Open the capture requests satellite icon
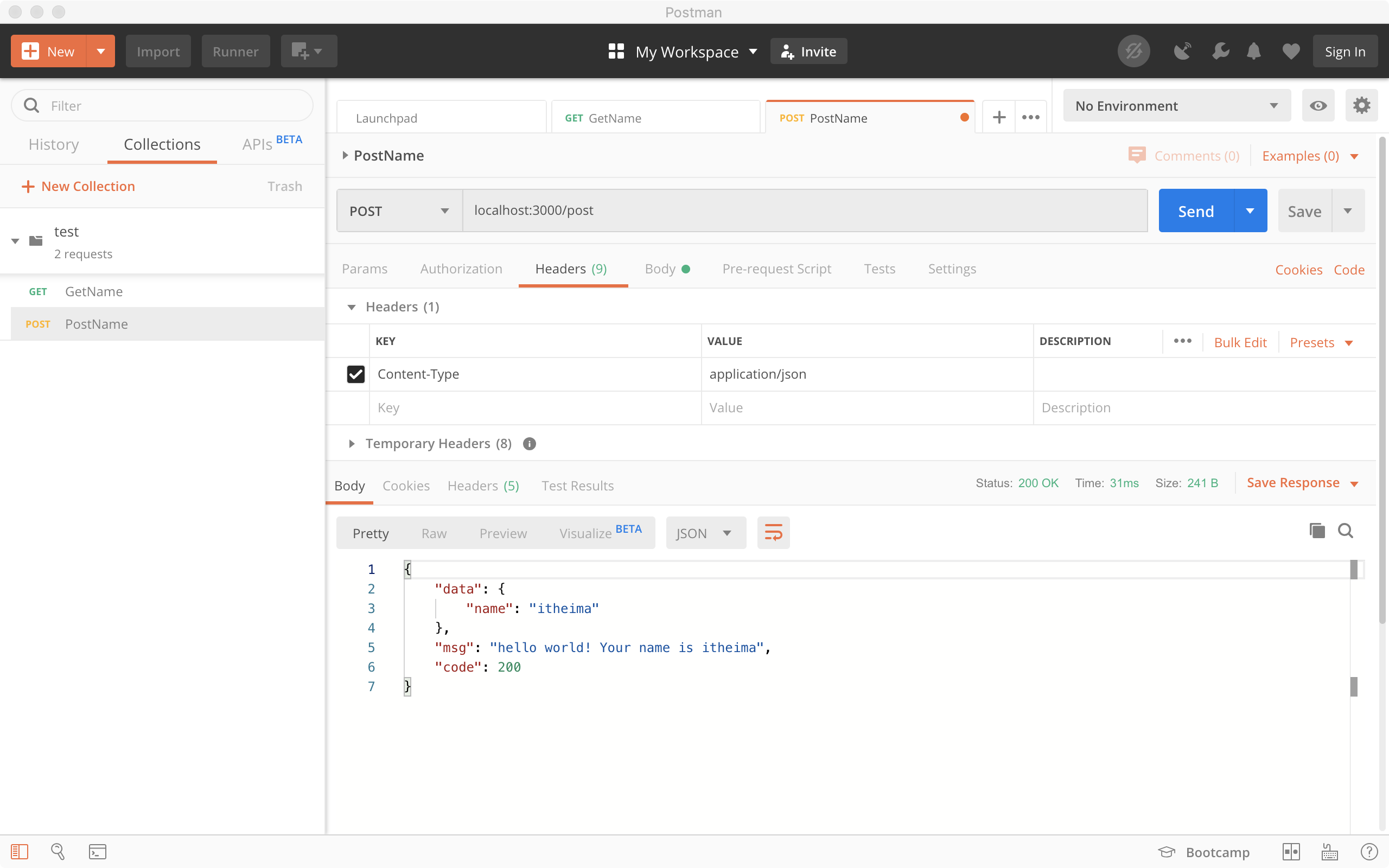1389x868 pixels. point(1182,52)
